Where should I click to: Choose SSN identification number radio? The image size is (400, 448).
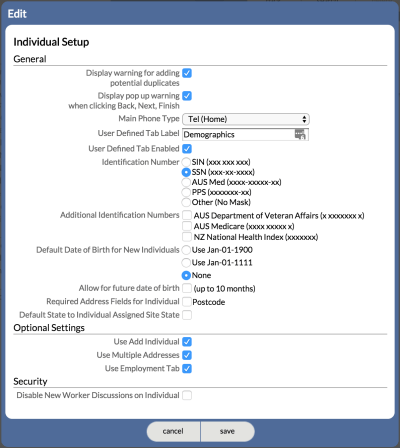coord(186,172)
